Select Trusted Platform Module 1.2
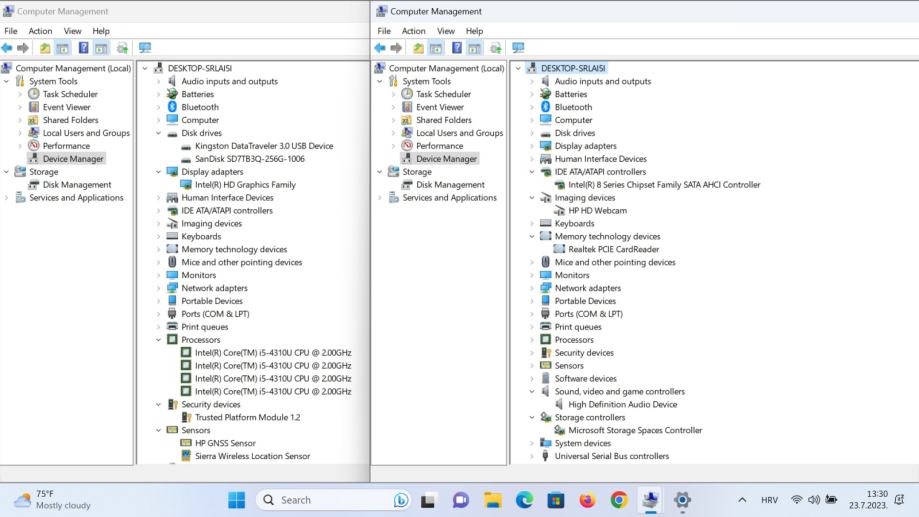Screen dimensions: 919x517 (247, 417)
